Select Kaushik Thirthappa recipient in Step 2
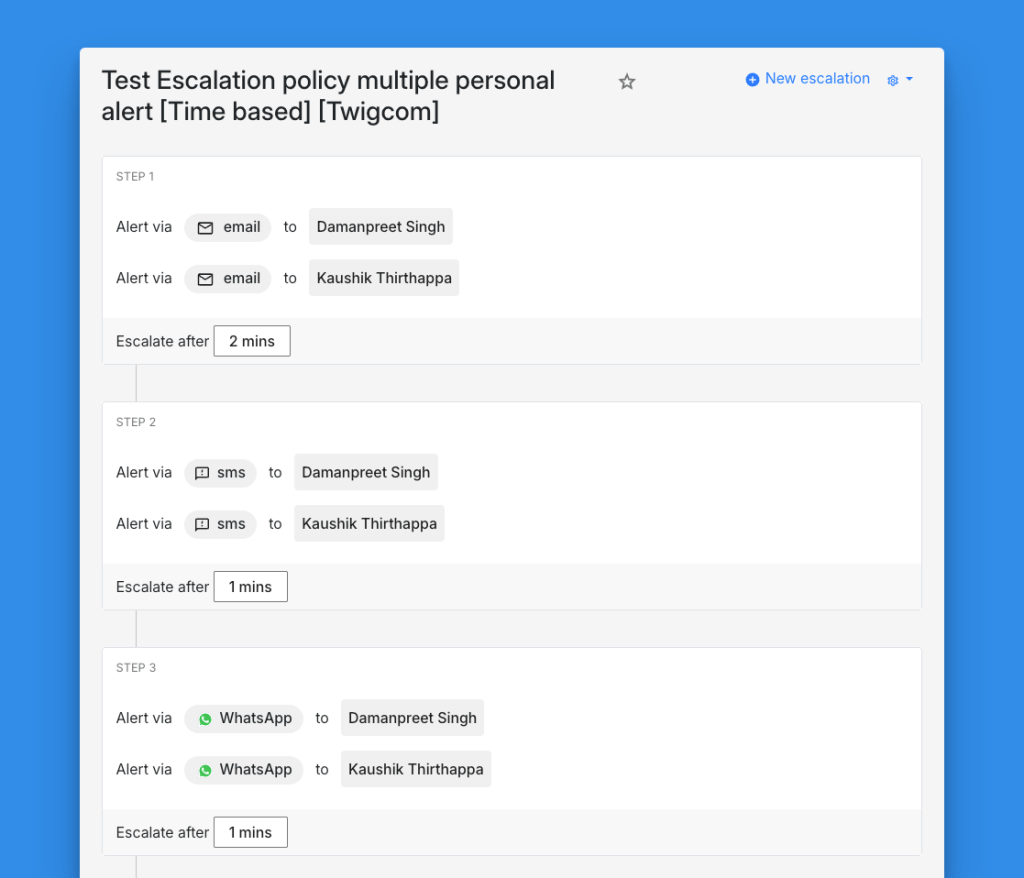 coord(369,523)
